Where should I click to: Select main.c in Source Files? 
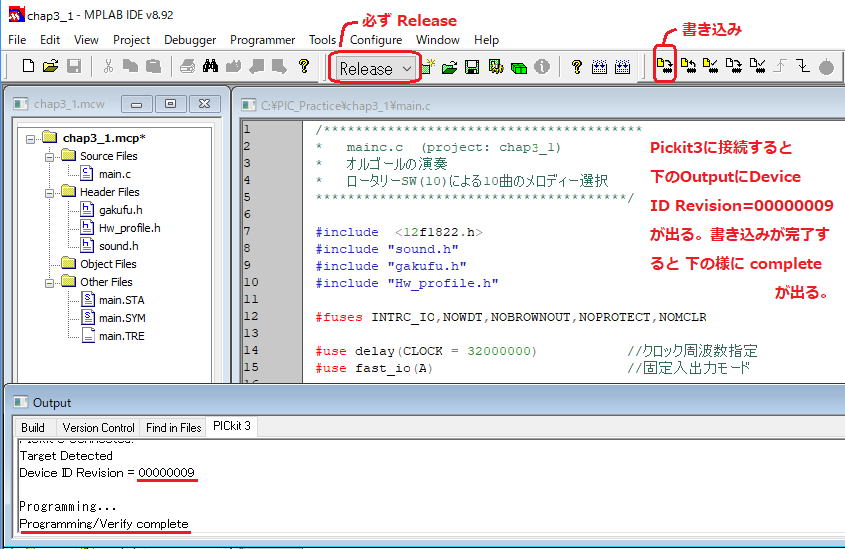116,174
